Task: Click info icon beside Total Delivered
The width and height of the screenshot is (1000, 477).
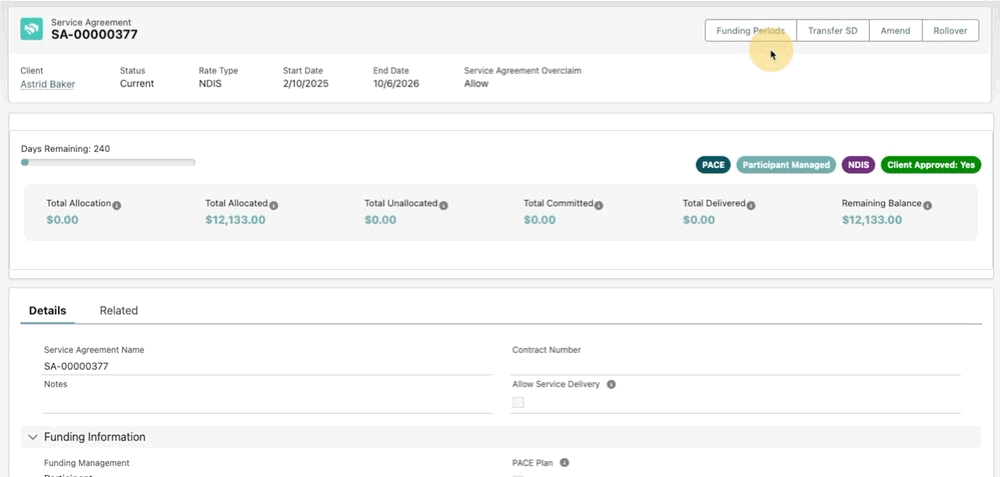Action: tap(751, 205)
